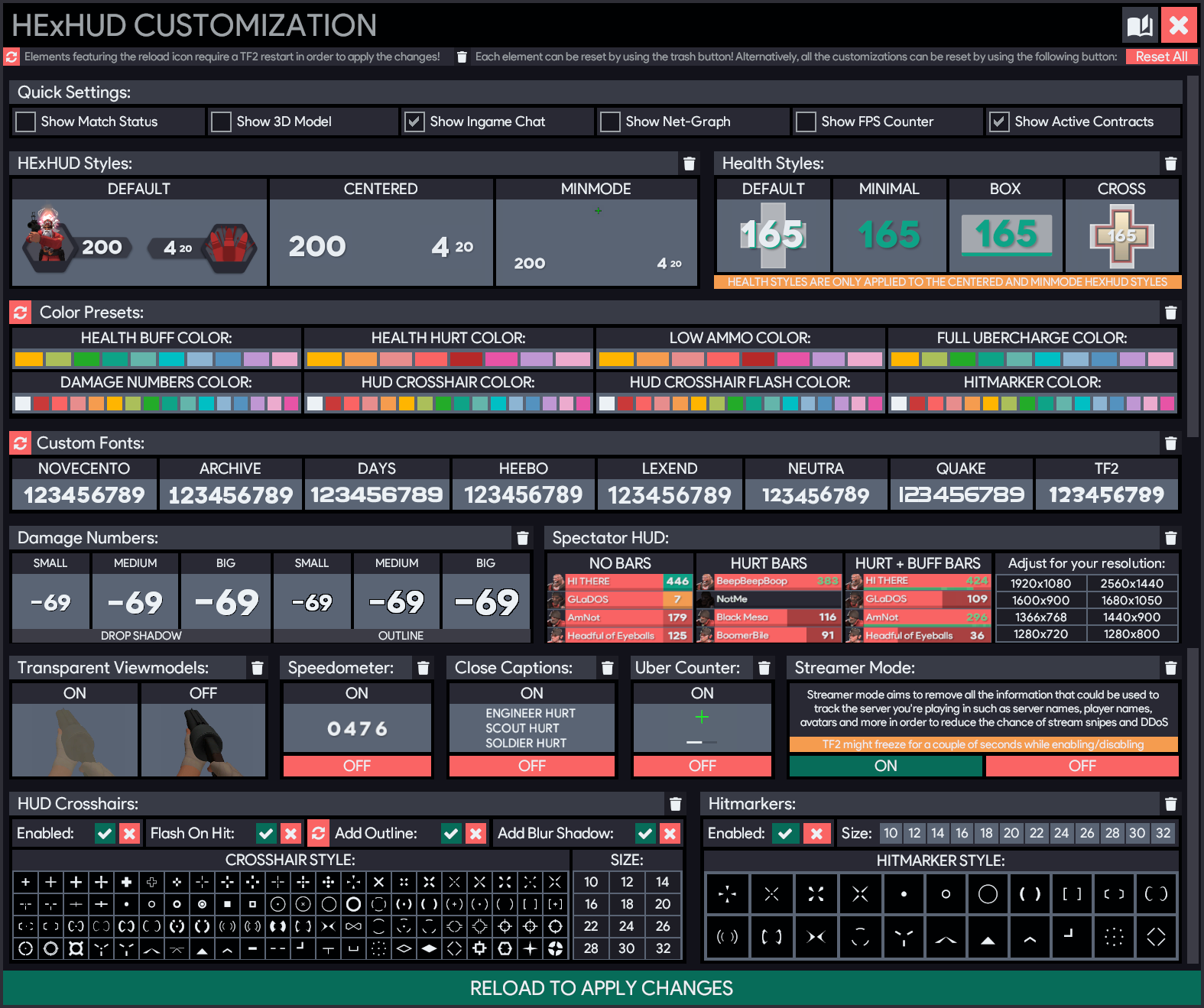Image resolution: width=1204 pixels, height=1008 pixels.
Task: Reset Custom Fonts with trash icon
Action: click(x=1170, y=443)
